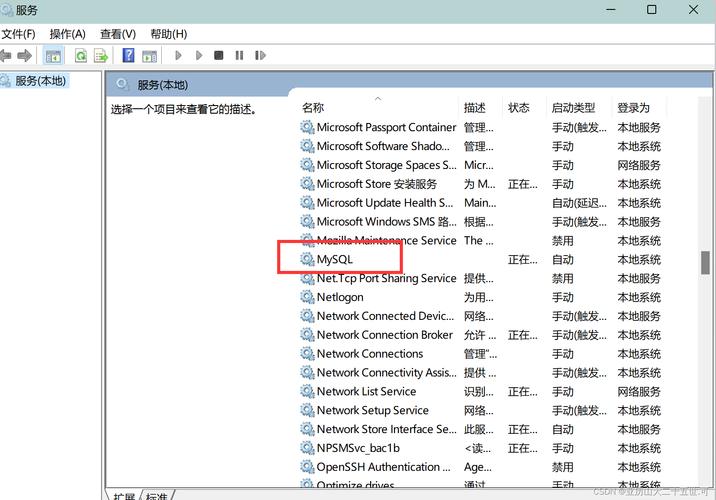
Task: Switch to the 扩展 tab at the bottom
Action: click(x=124, y=496)
